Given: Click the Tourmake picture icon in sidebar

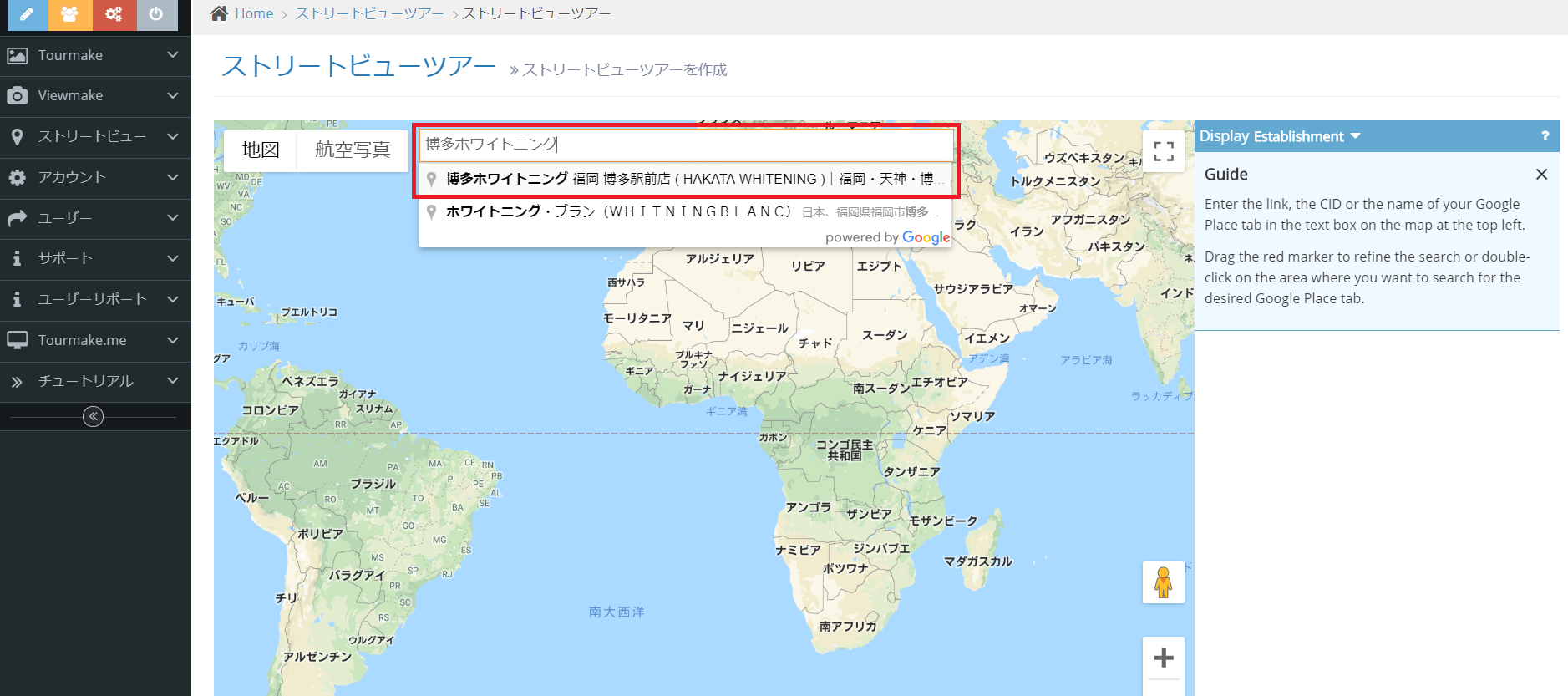Looking at the screenshot, I should 17,55.
